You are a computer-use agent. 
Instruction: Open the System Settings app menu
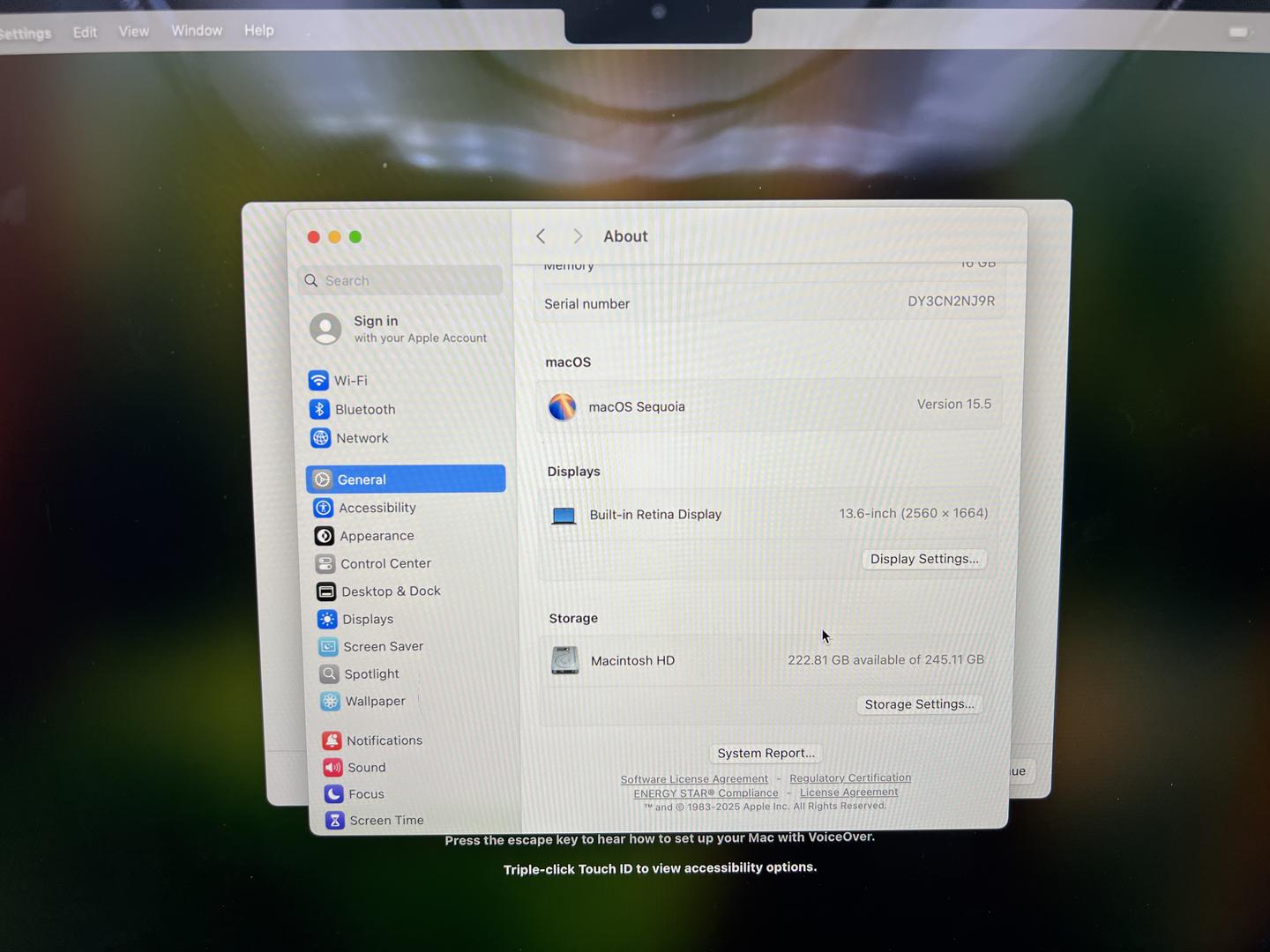(26, 33)
